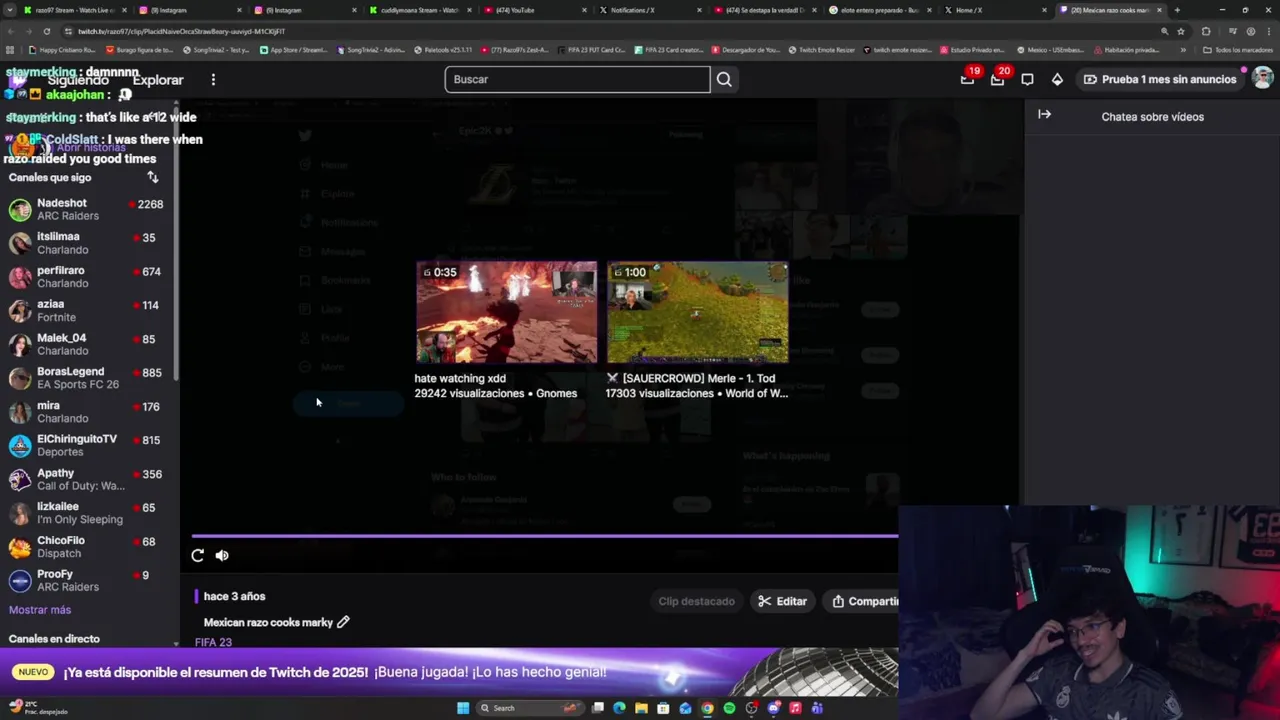This screenshot has height=720, width=1280.
Task: Replay the clip with the reload icon
Action: coord(198,556)
